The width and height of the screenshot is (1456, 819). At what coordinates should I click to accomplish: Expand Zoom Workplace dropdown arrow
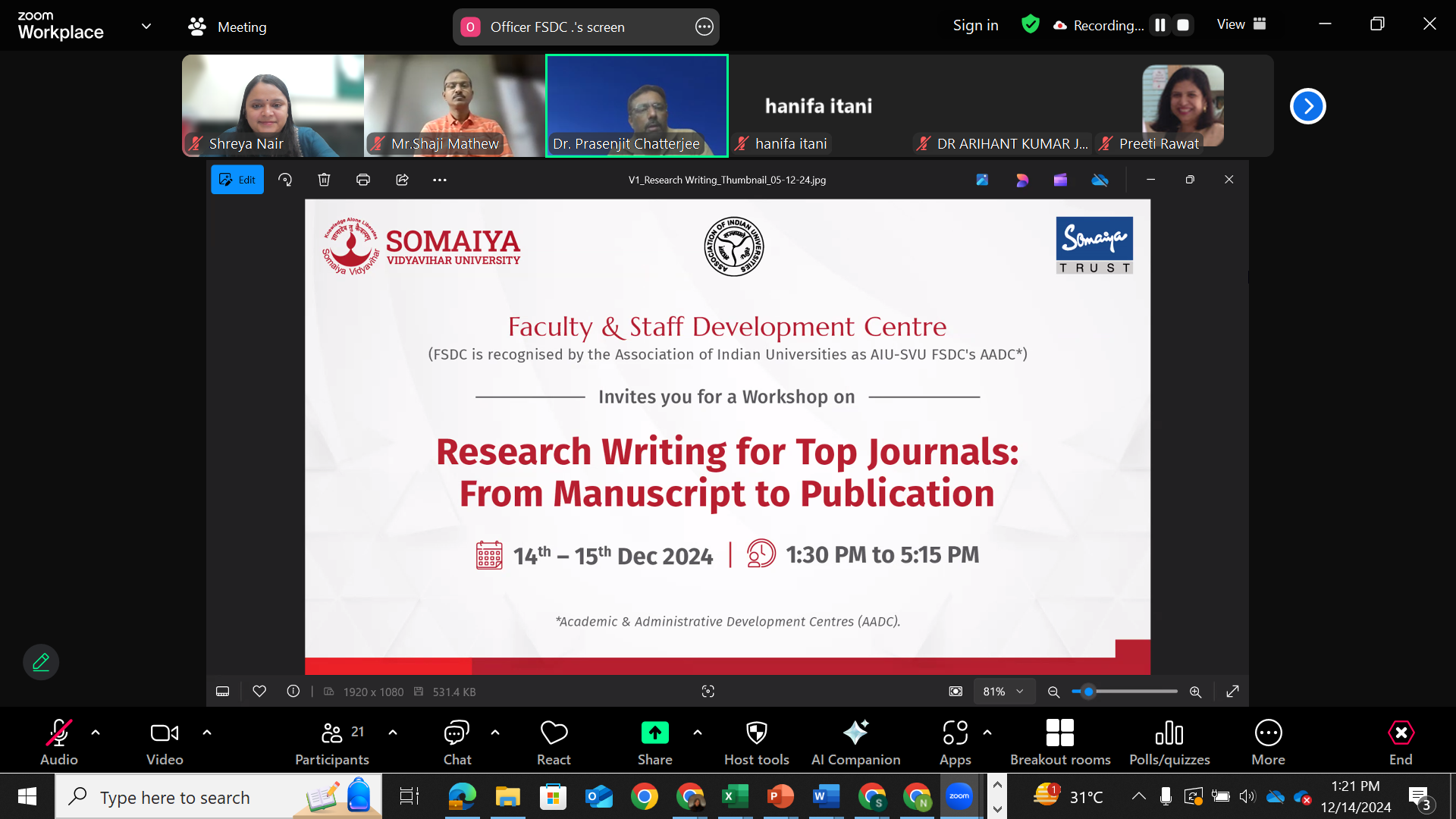[146, 26]
